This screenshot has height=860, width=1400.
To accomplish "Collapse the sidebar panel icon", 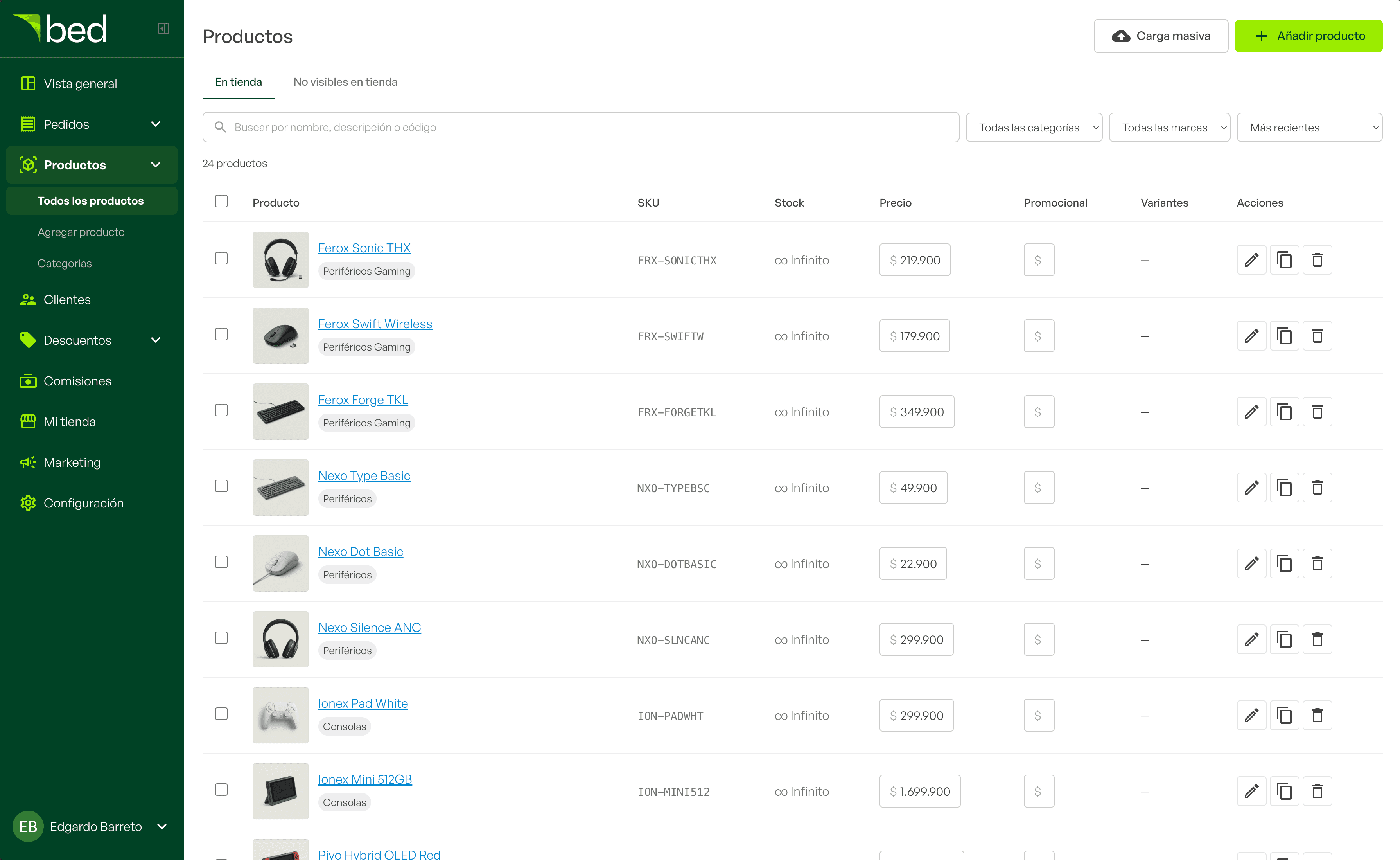I will point(163,29).
